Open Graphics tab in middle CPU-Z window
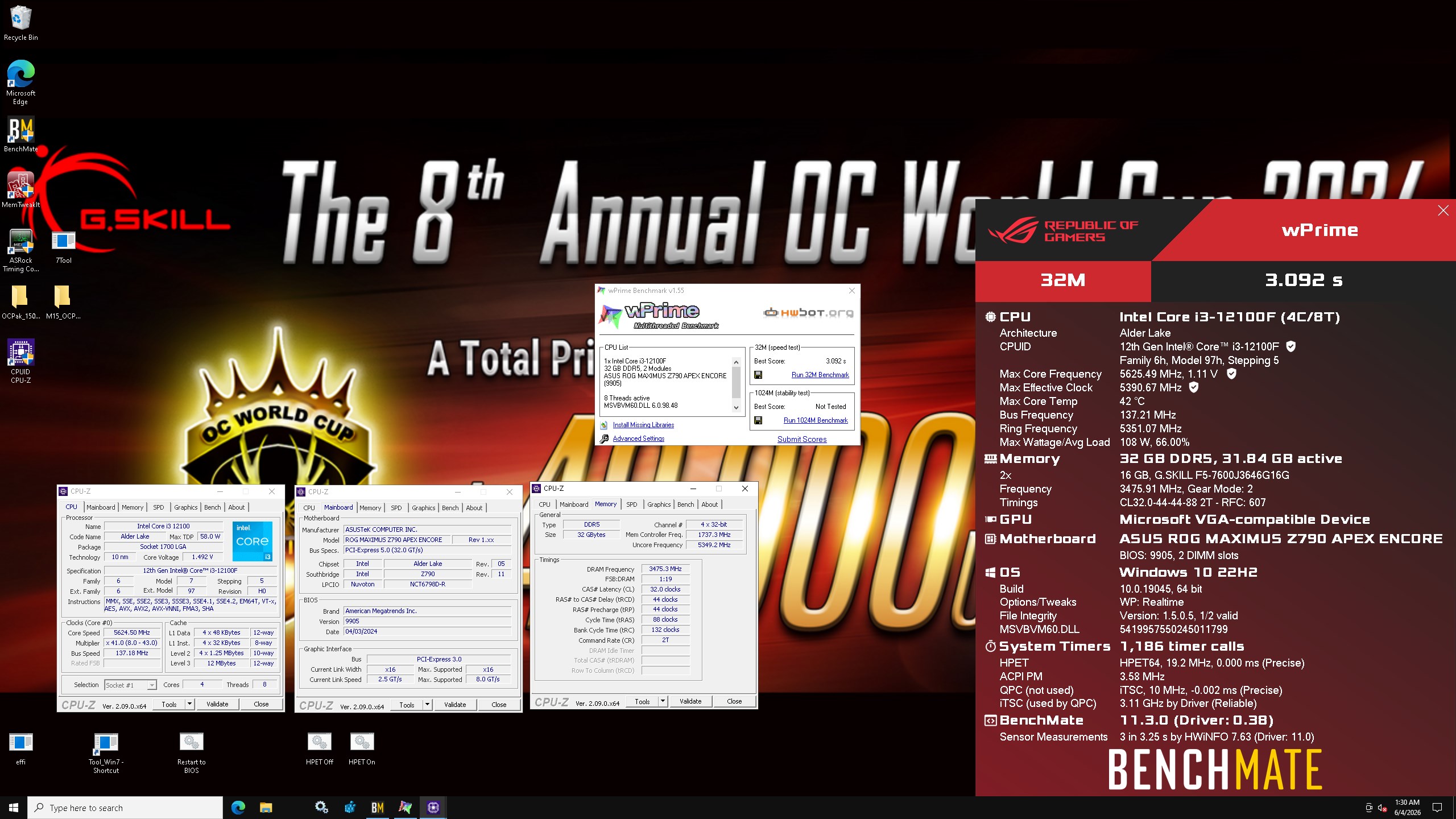 pos(424,508)
